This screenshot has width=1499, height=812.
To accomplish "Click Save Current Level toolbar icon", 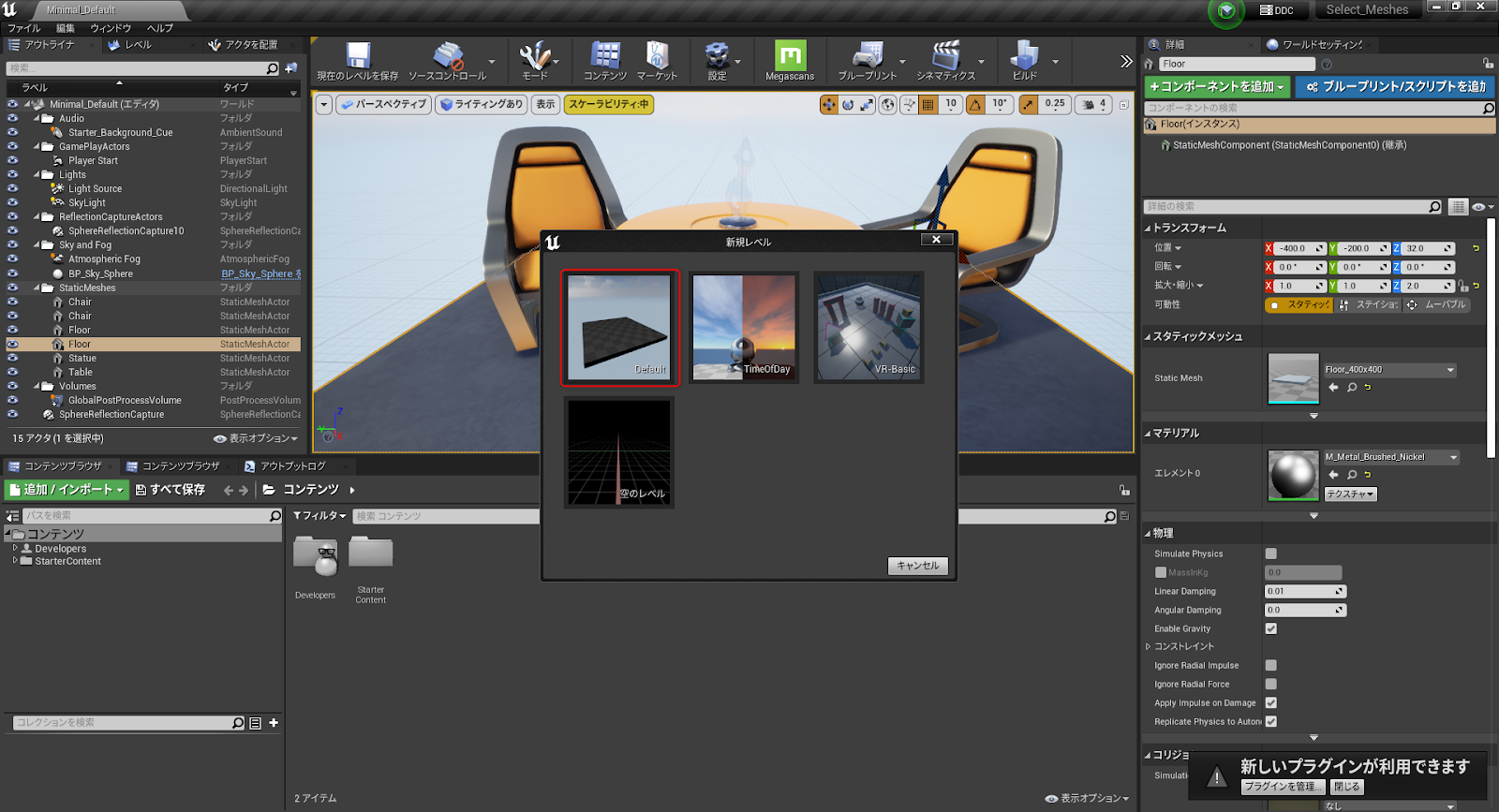I will pos(357,61).
